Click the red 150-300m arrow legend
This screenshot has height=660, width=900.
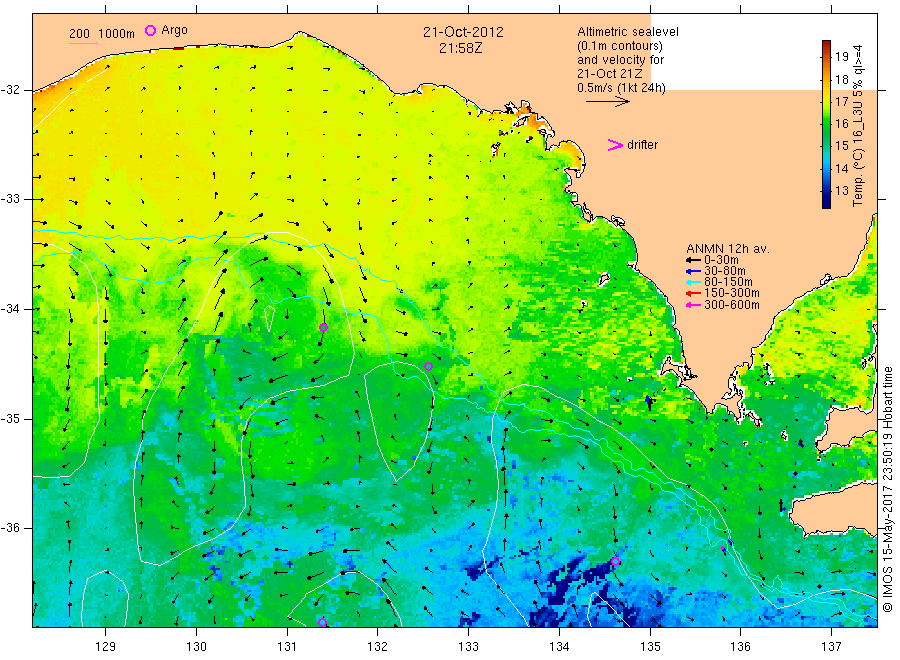tap(693, 293)
